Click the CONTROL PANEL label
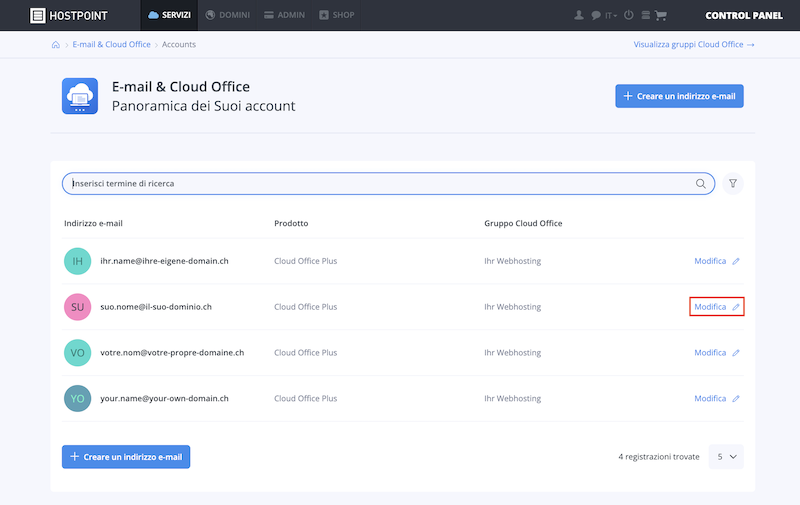 coord(744,16)
